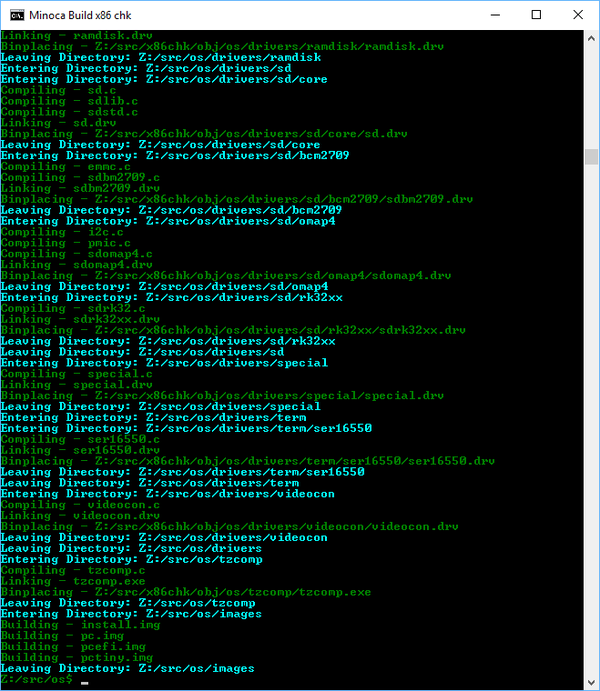Click the 'Linking - ser16550.drv' line

coord(80,450)
